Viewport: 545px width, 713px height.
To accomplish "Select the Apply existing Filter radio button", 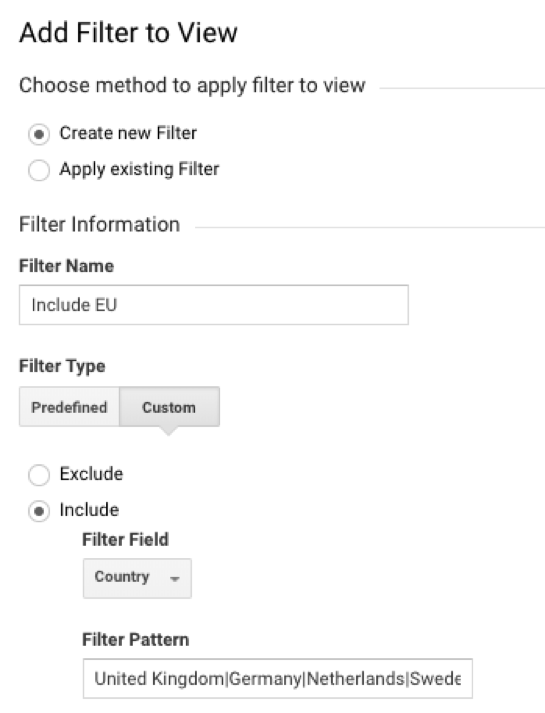I will [x=39, y=171].
